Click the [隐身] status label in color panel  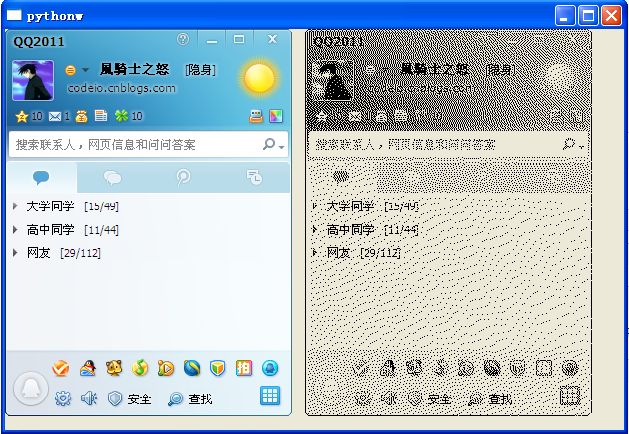(200, 70)
